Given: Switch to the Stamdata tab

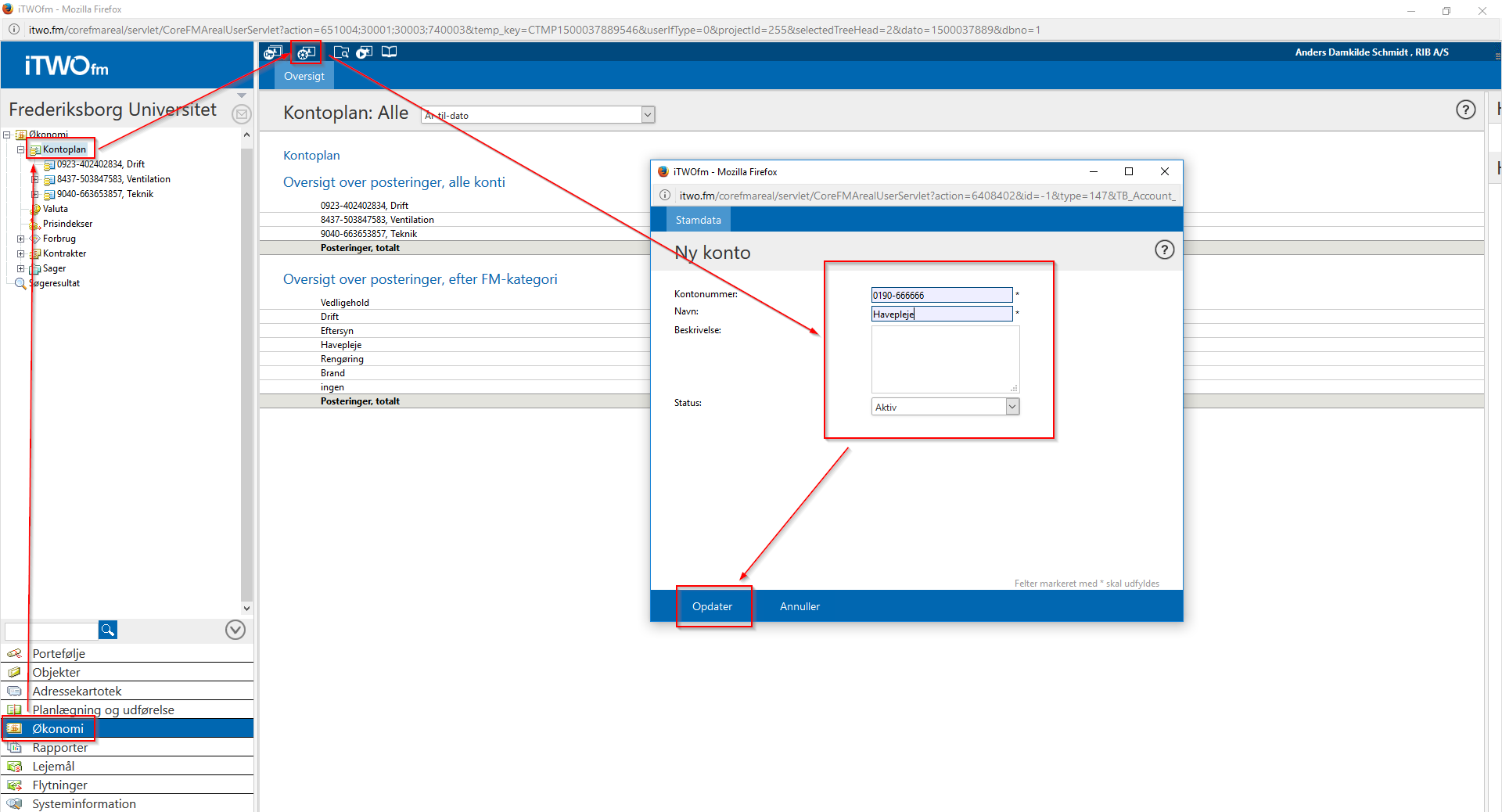Looking at the screenshot, I should click(x=698, y=220).
